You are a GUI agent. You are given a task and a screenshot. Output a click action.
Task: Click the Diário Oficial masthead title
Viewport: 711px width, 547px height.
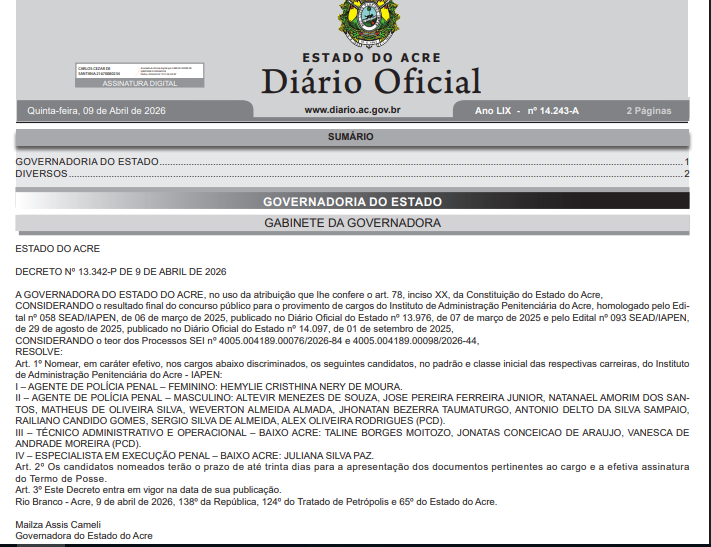[x=371, y=81]
